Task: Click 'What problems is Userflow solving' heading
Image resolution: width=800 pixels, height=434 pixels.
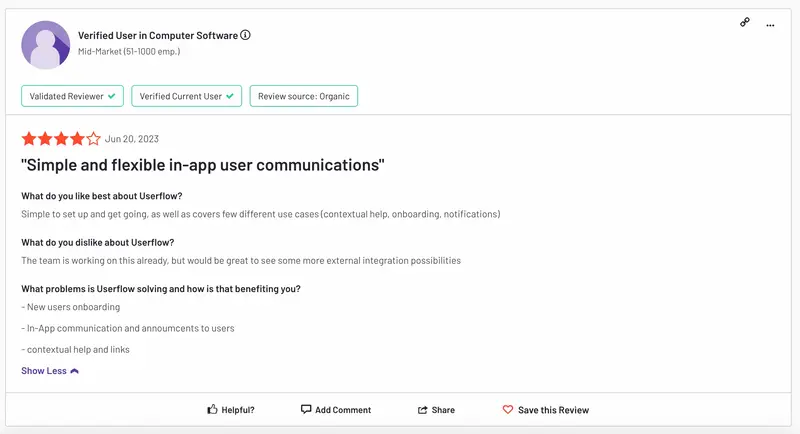Action: pyautogui.click(x=161, y=289)
